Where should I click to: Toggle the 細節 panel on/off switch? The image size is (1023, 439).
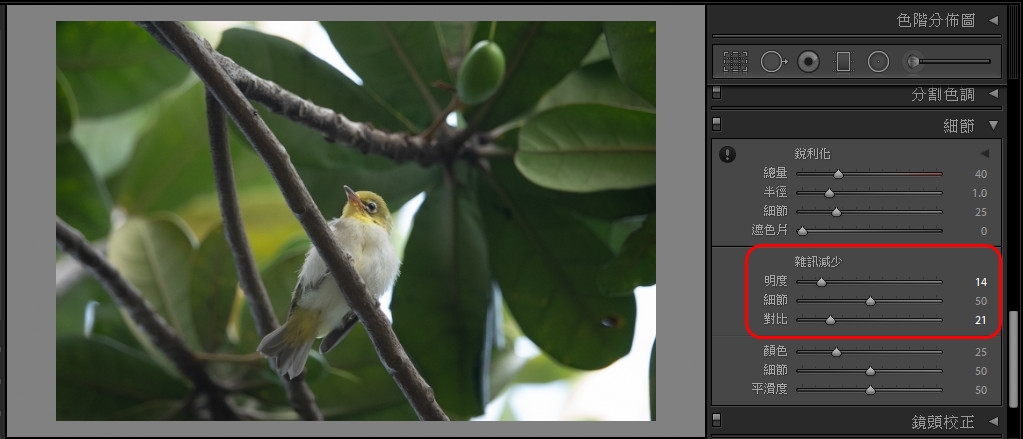click(716, 124)
